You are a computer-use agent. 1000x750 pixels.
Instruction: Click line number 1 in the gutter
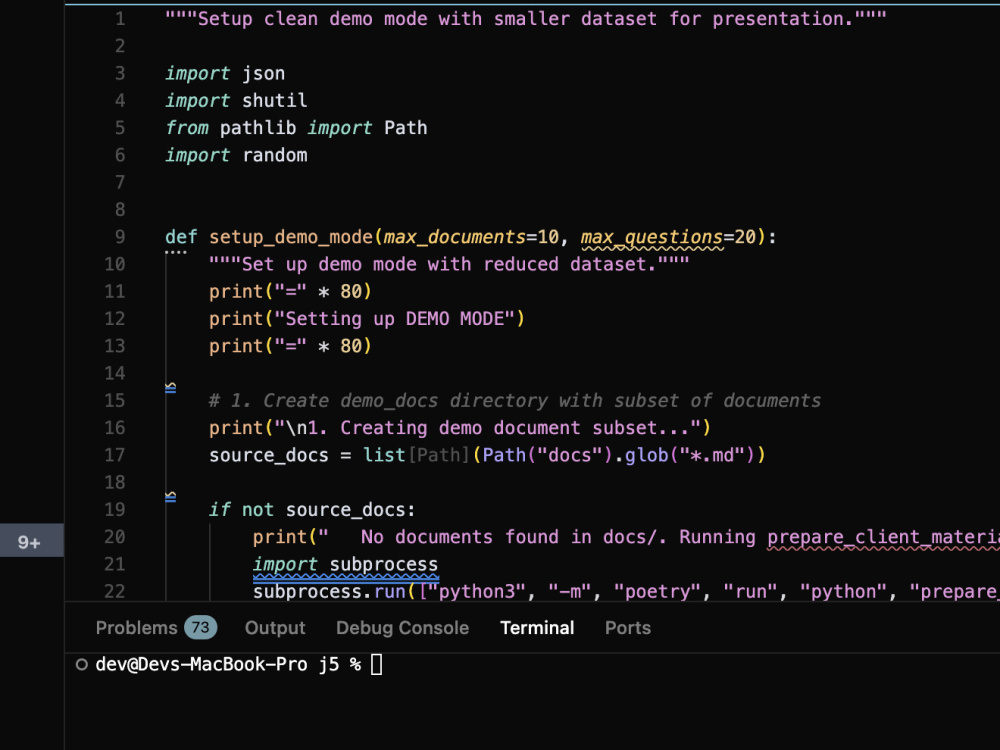click(x=120, y=18)
